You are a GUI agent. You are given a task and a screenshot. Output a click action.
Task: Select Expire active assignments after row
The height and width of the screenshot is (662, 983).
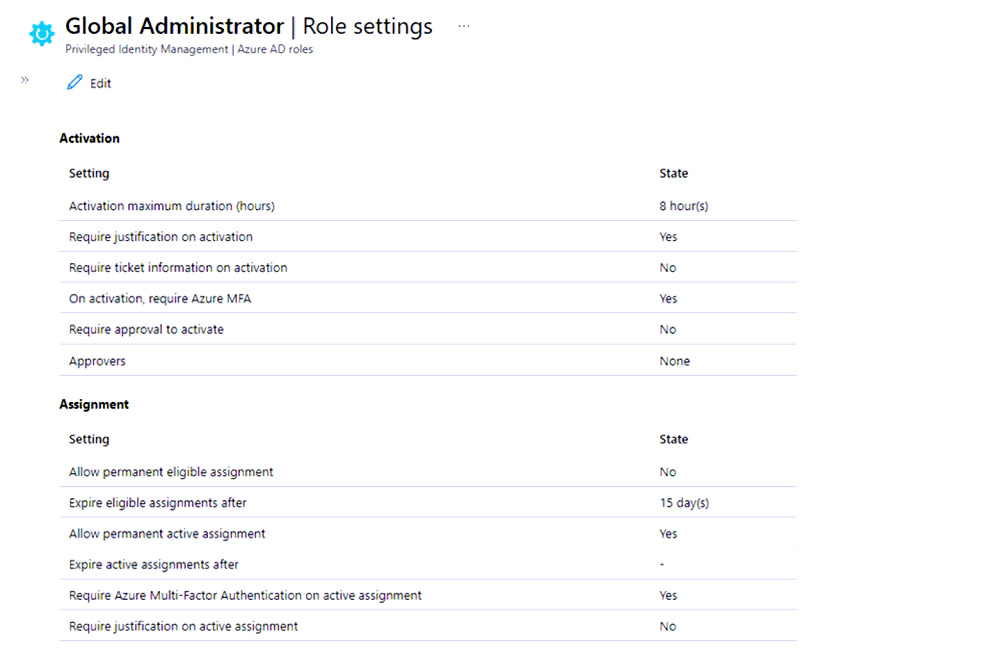[x=153, y=564]
